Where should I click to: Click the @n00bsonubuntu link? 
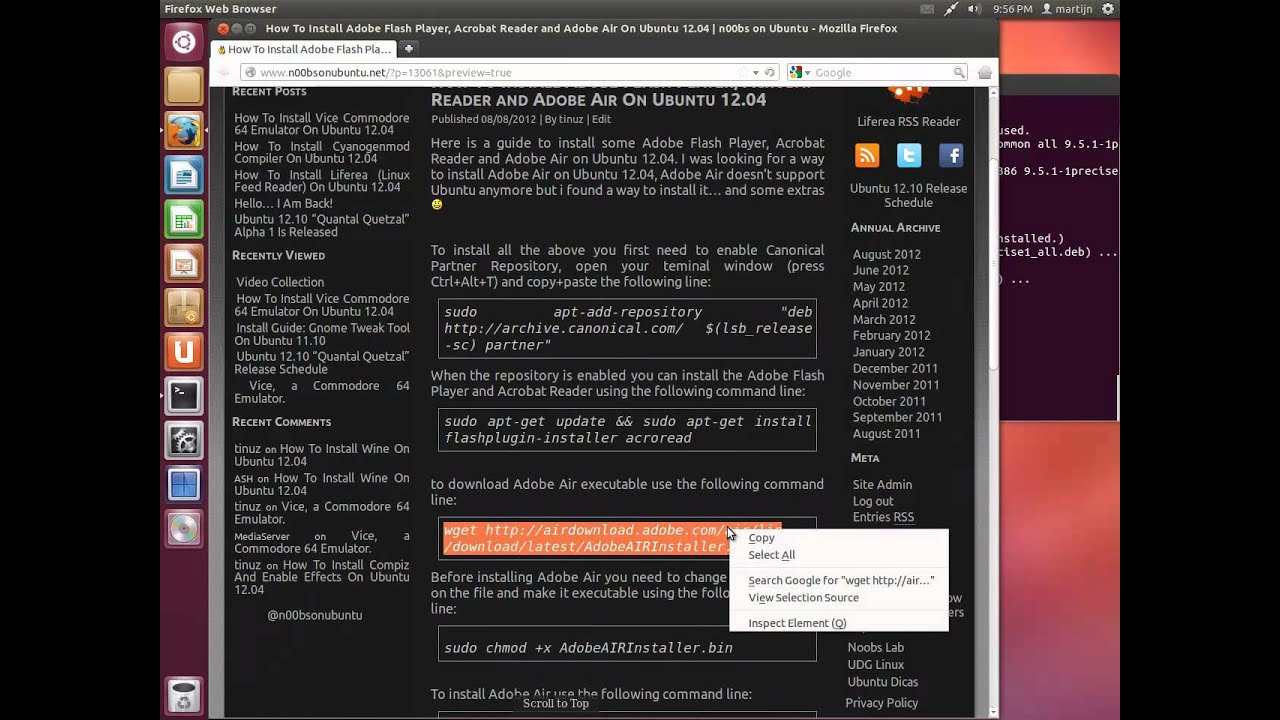[315, 615]
